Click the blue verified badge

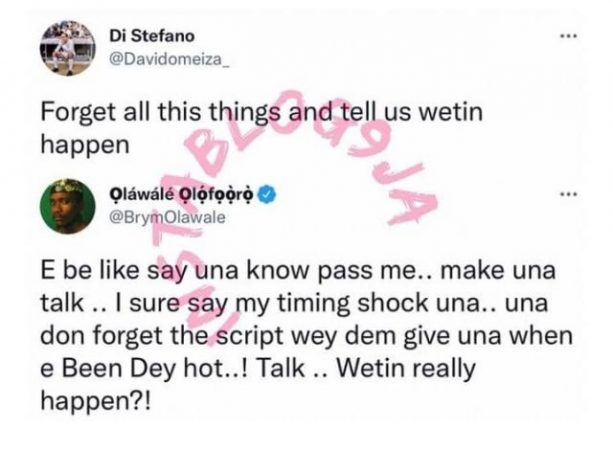tap(269, 194)
